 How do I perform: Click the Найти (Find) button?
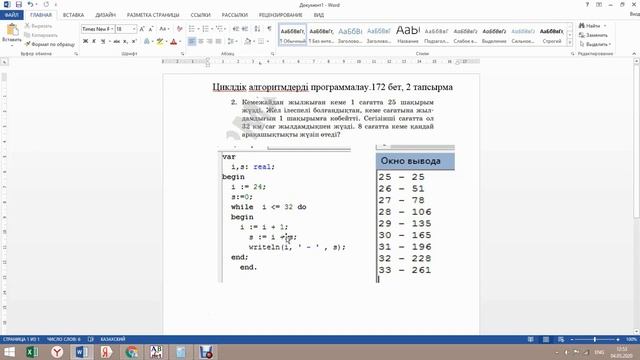(x=590, y=26)
